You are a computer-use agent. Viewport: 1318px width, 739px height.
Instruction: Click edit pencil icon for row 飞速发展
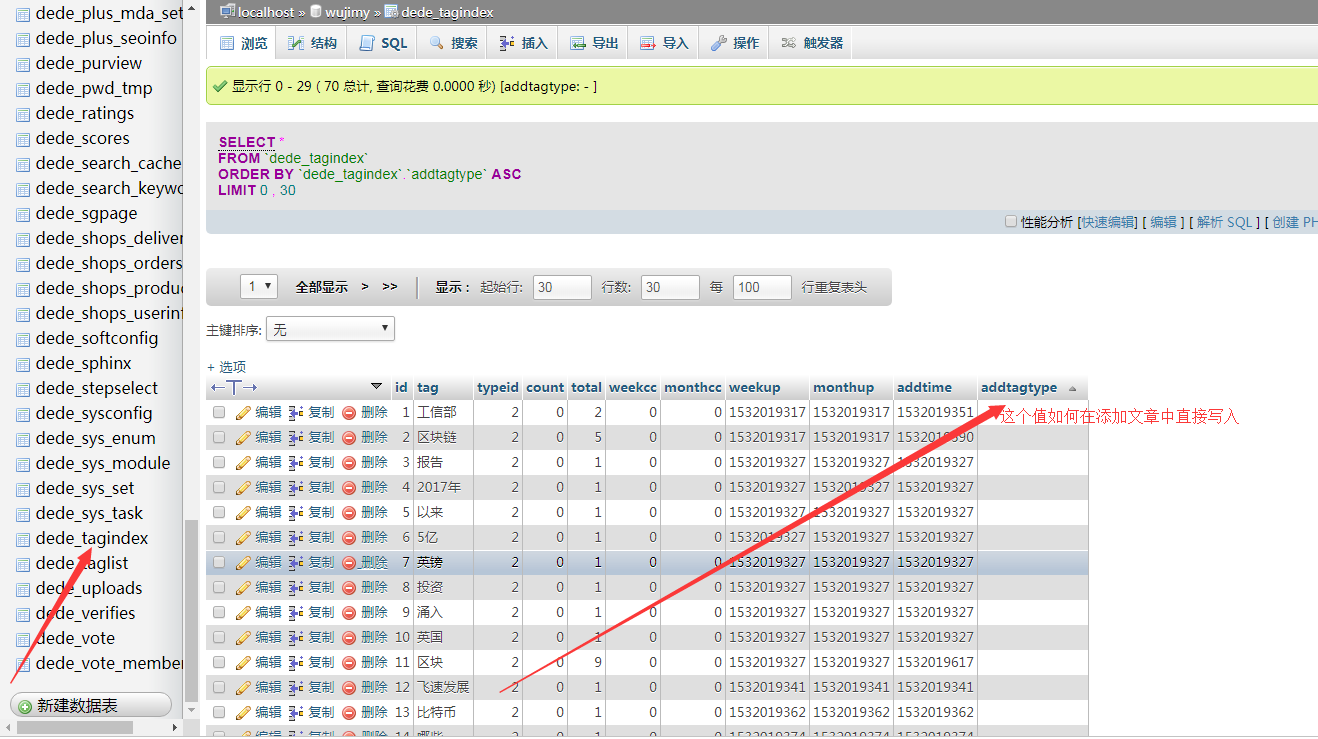pos(243,687)
